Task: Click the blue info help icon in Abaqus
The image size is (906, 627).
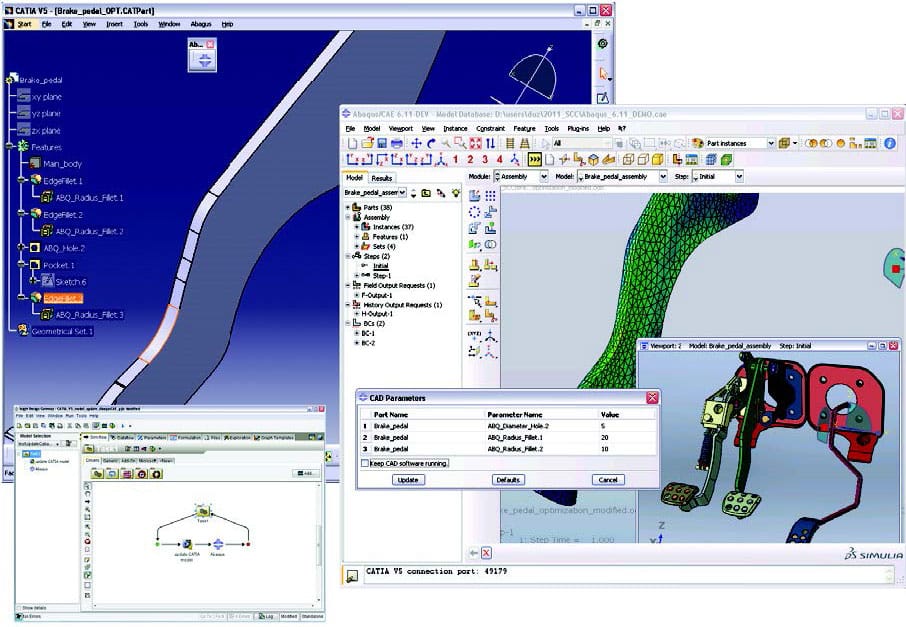Action: (x=890, y=143)
